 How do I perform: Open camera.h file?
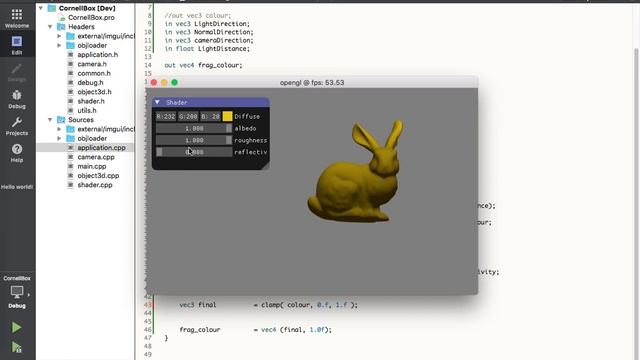tap(92, 64)
